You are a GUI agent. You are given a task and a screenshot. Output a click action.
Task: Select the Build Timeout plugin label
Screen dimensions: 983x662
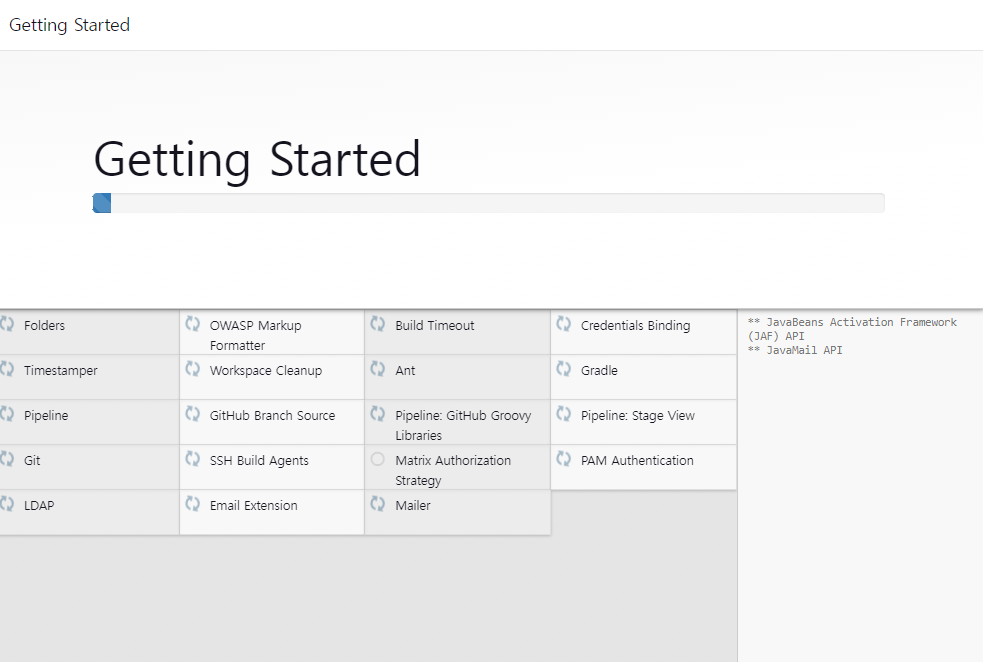click(x=434, y=325)
